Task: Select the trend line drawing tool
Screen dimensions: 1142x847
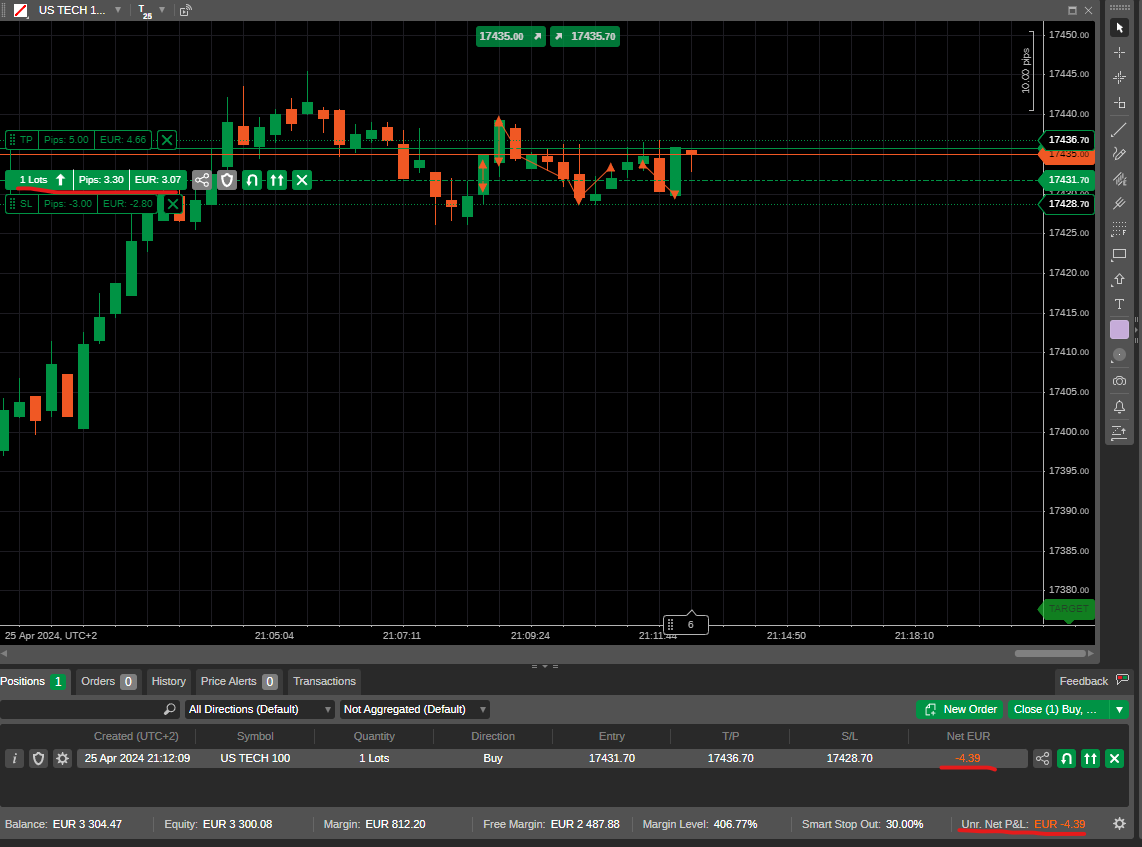Action: pyautogui.click(x=1119, y=128)
